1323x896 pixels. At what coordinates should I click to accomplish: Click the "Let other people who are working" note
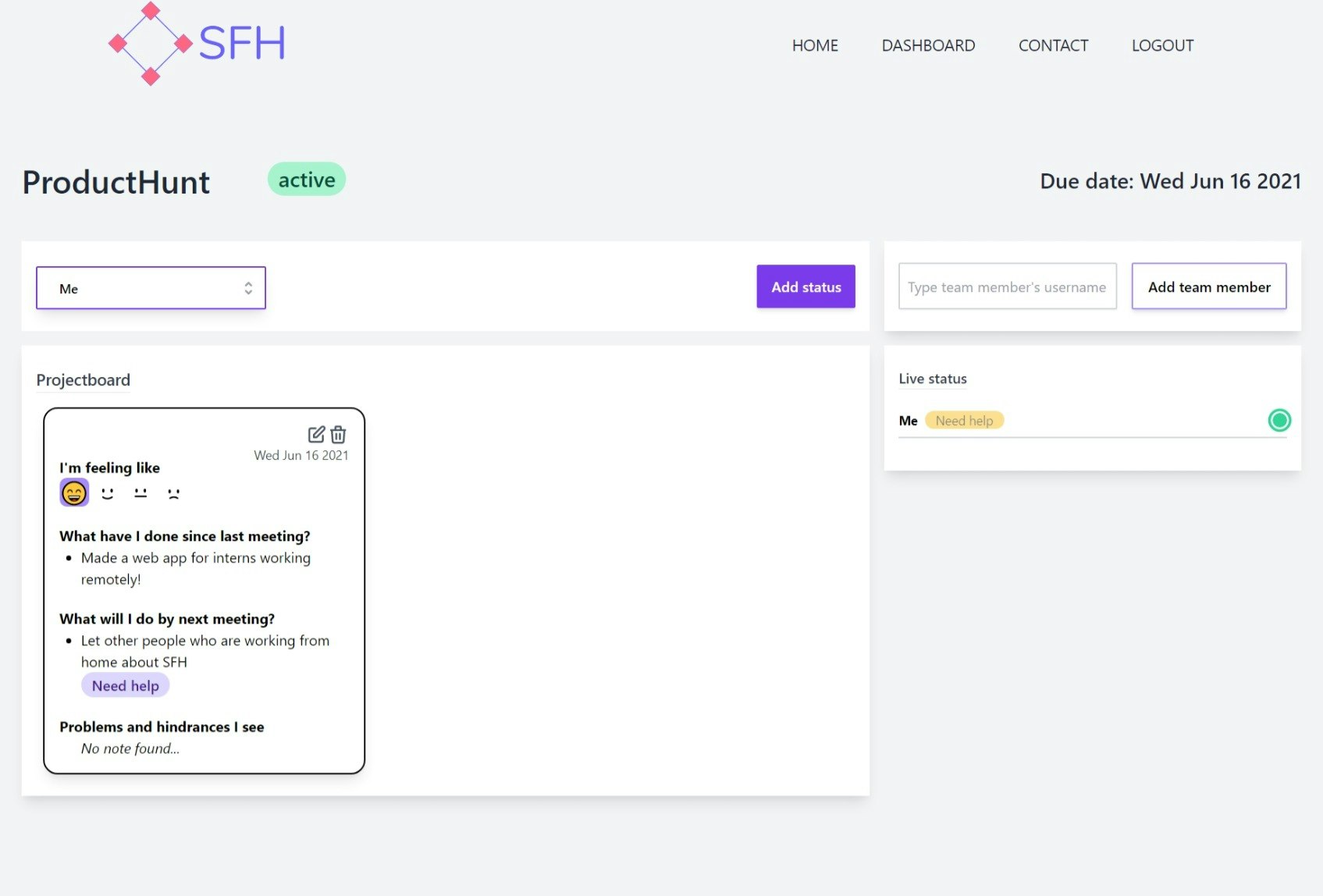(205, 651)
